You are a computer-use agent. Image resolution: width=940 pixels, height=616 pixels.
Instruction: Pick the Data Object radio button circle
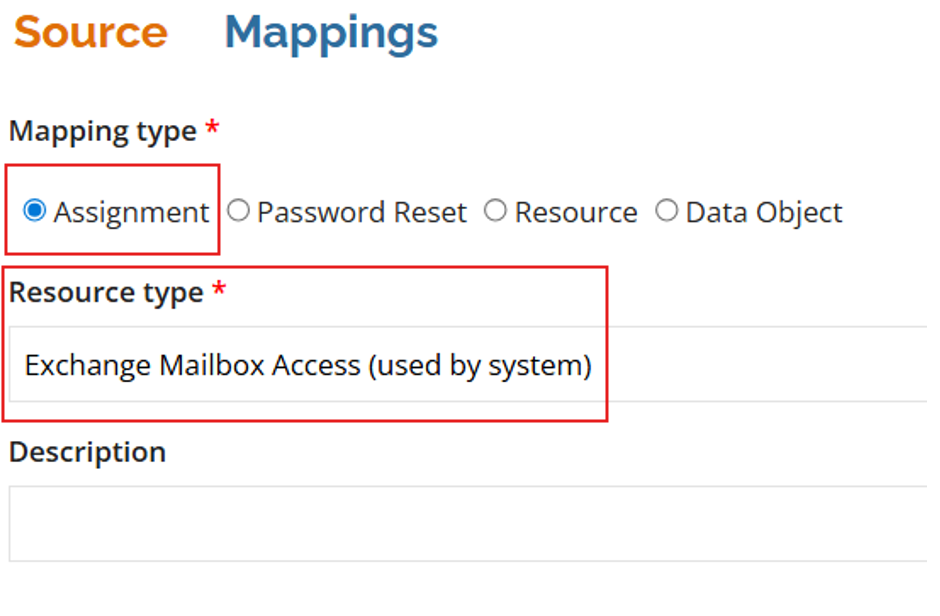[667, 211]
